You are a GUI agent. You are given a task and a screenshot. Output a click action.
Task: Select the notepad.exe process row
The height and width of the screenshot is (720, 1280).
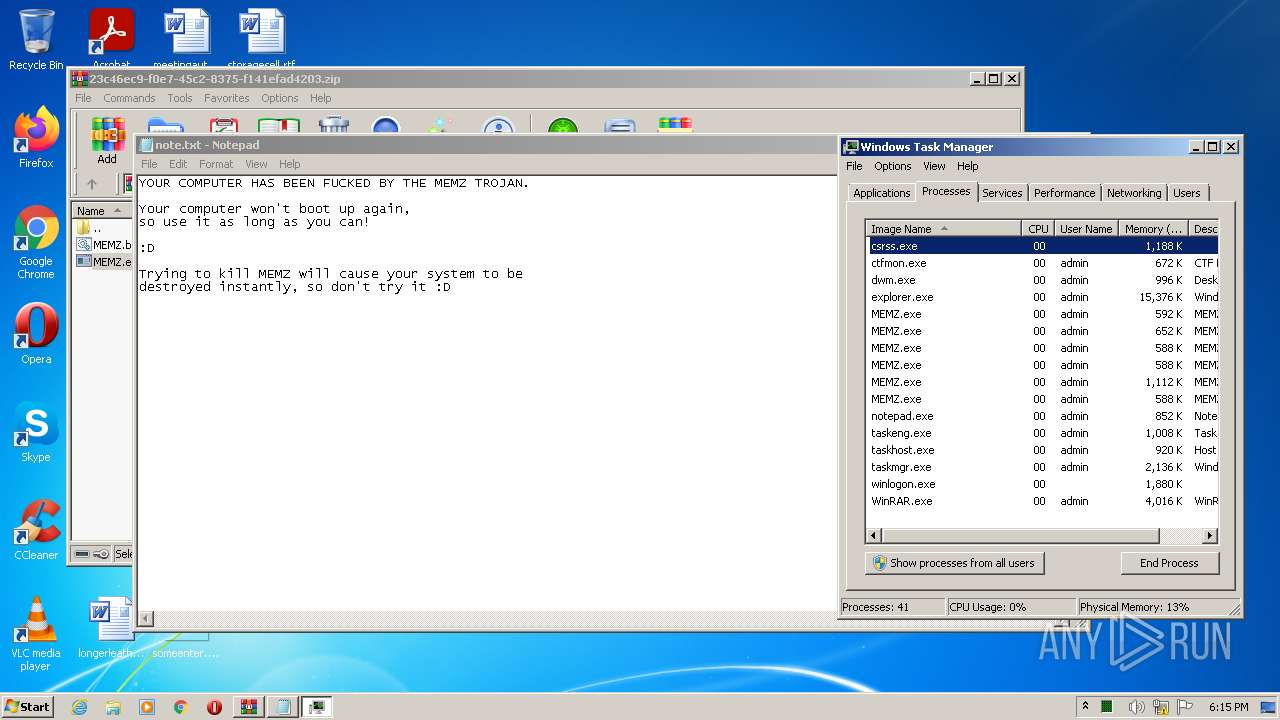click(x=1042, y=416)
